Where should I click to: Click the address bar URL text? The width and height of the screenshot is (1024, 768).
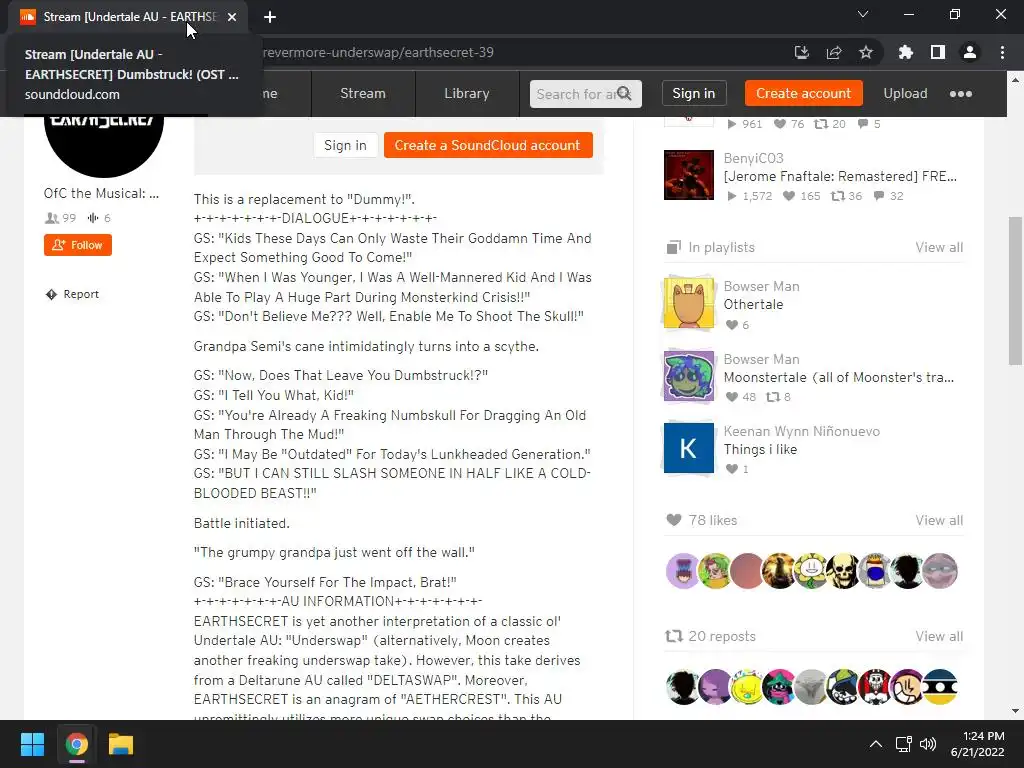378,52
